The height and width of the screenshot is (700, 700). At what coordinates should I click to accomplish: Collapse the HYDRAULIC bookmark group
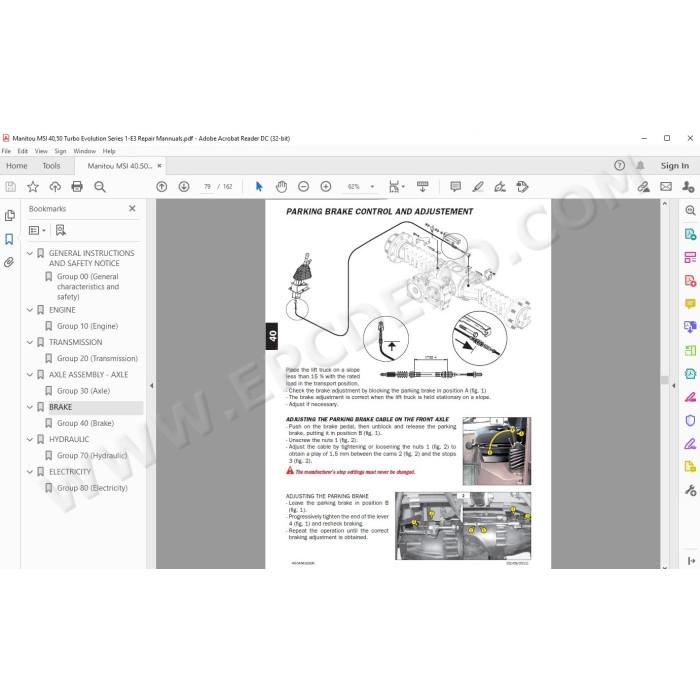(30, 439)
